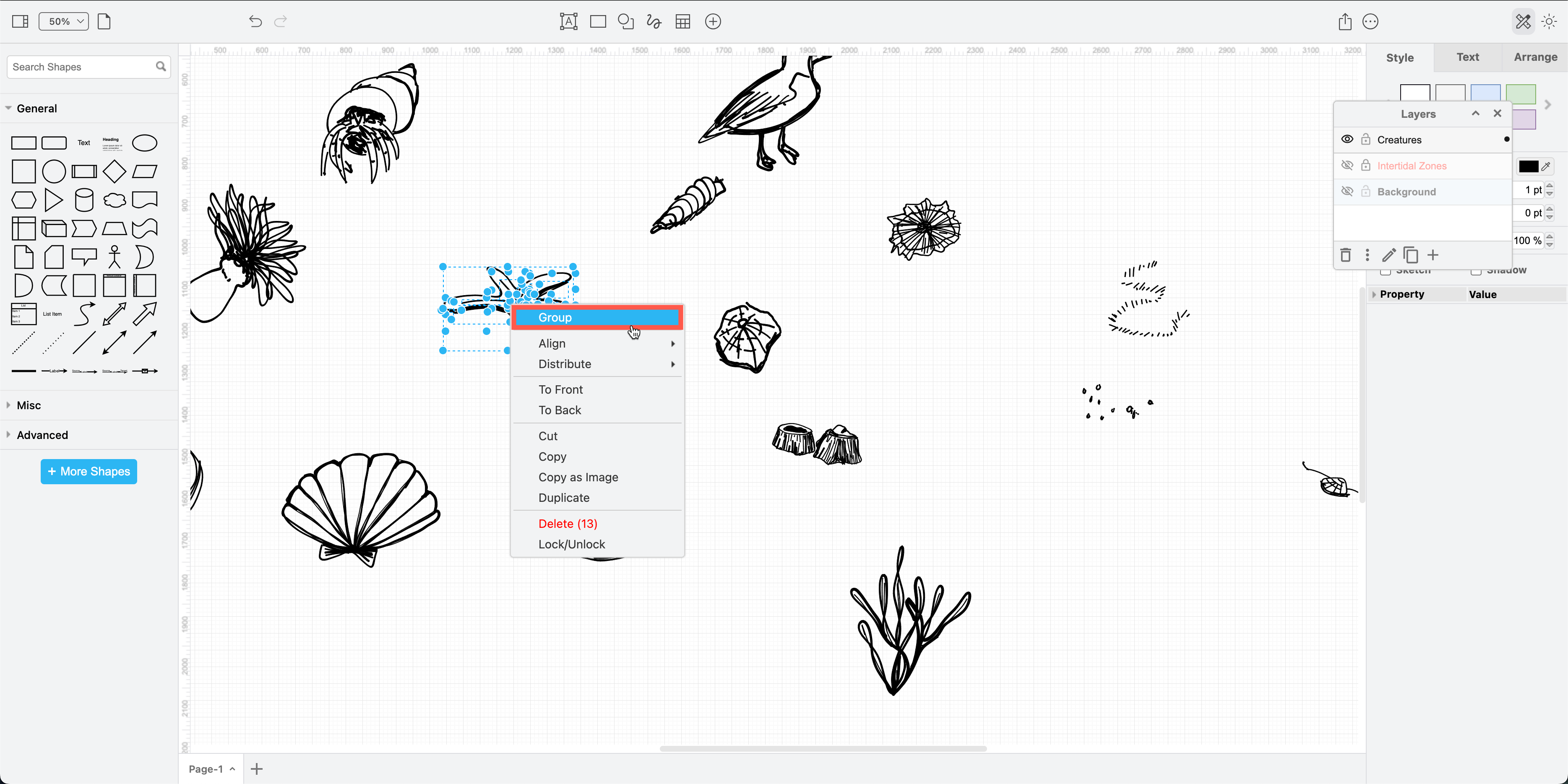Open the Shapes picker in the toolbar
The height and width of the screenshot is (784, 1568).
pos(625,21)
